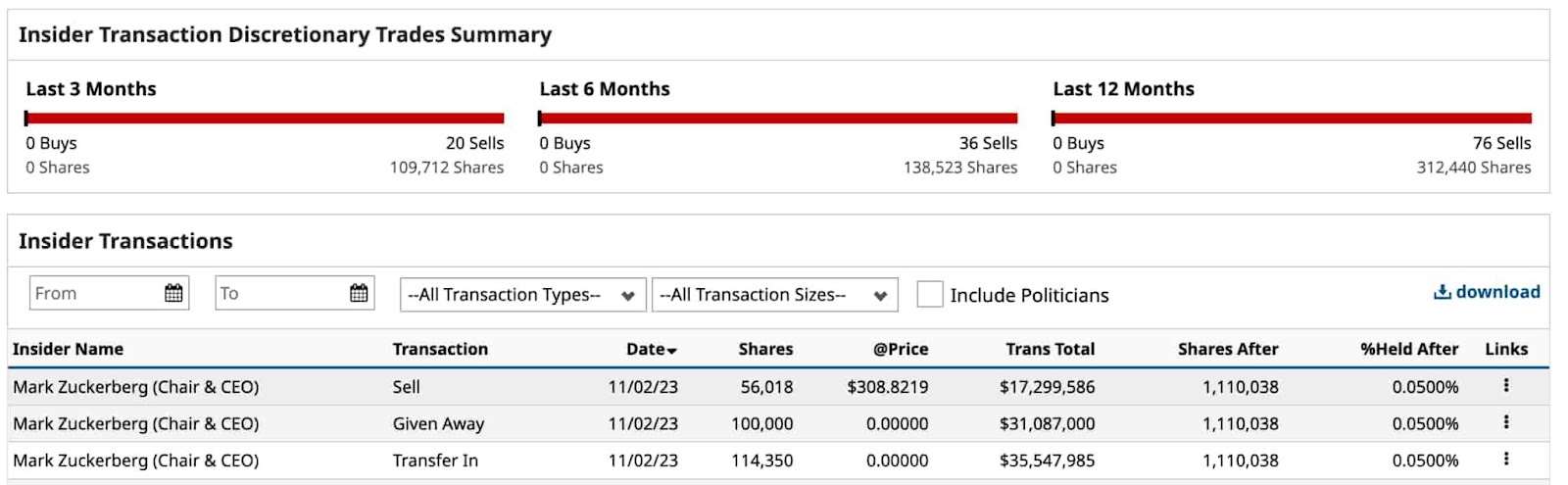Open the To date calendar icon

pos(359,293)
